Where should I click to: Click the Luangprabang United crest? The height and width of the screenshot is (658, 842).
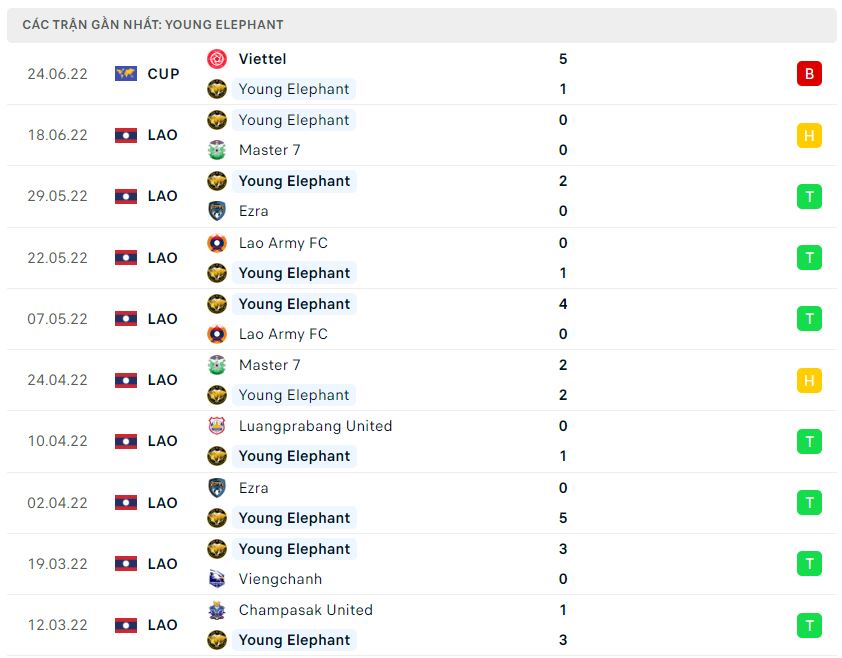[x=217, y=426]
